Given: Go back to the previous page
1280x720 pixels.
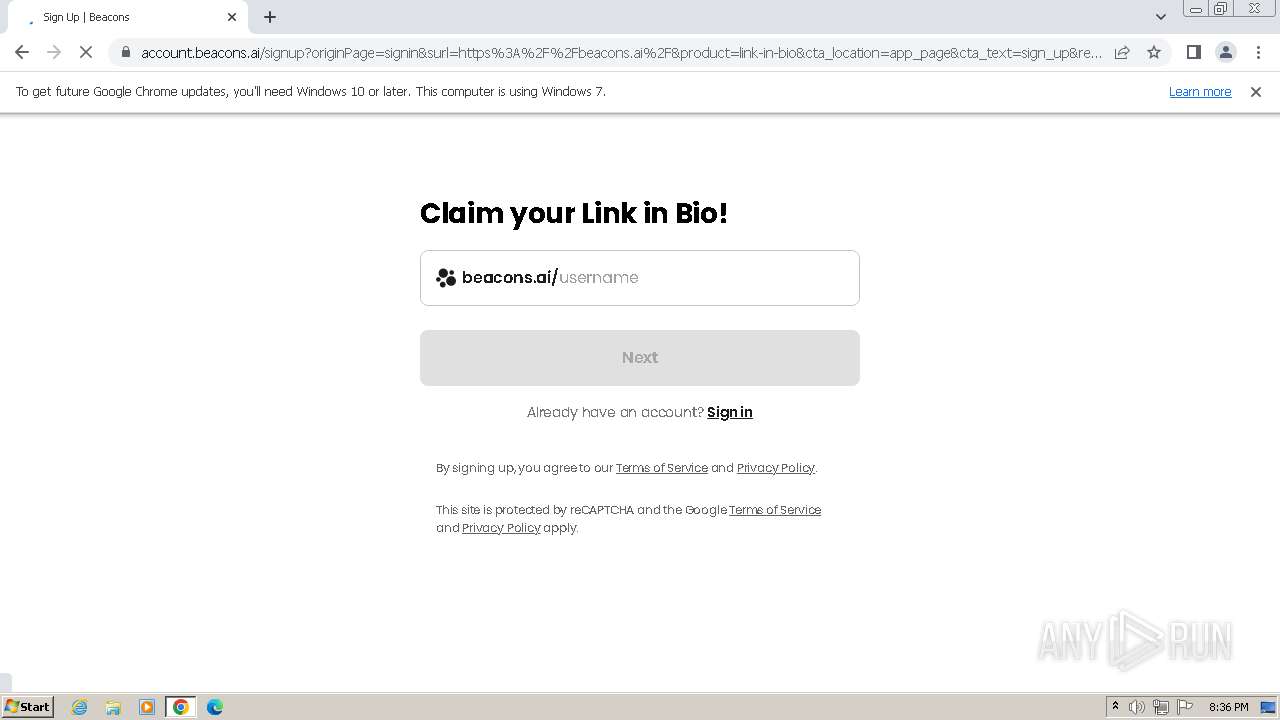Looking at the screenshot, I should (x=22, y=52).
